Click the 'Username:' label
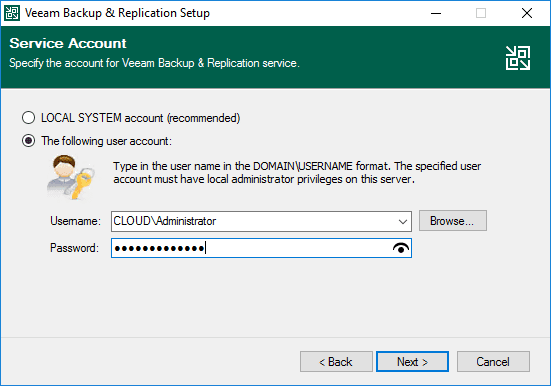 75,221
